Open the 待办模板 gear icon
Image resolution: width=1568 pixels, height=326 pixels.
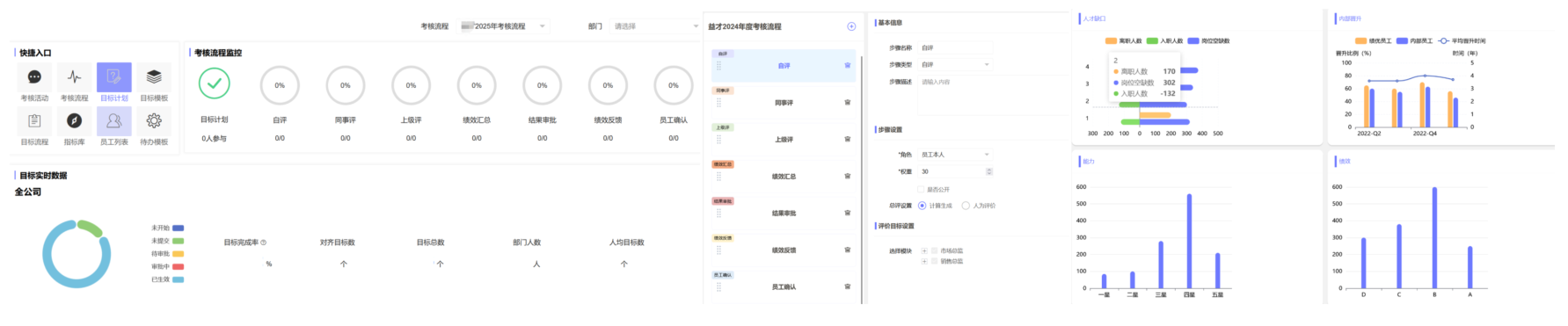(x=154, y=120)
